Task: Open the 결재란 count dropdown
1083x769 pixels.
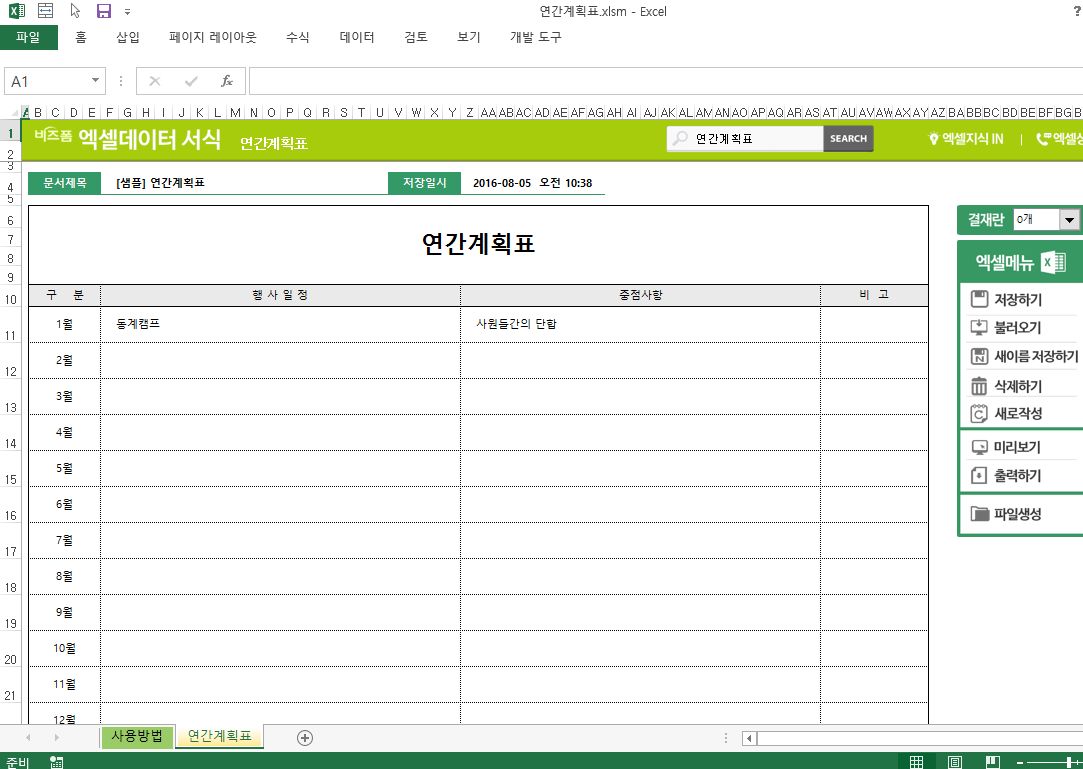Action: coord(1070,220)
